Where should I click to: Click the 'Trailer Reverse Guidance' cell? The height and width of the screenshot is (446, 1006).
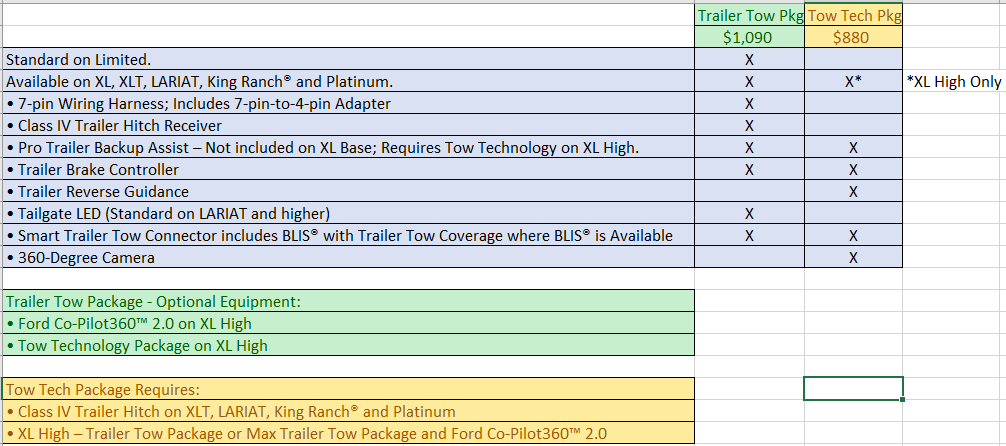pos(348,191)
